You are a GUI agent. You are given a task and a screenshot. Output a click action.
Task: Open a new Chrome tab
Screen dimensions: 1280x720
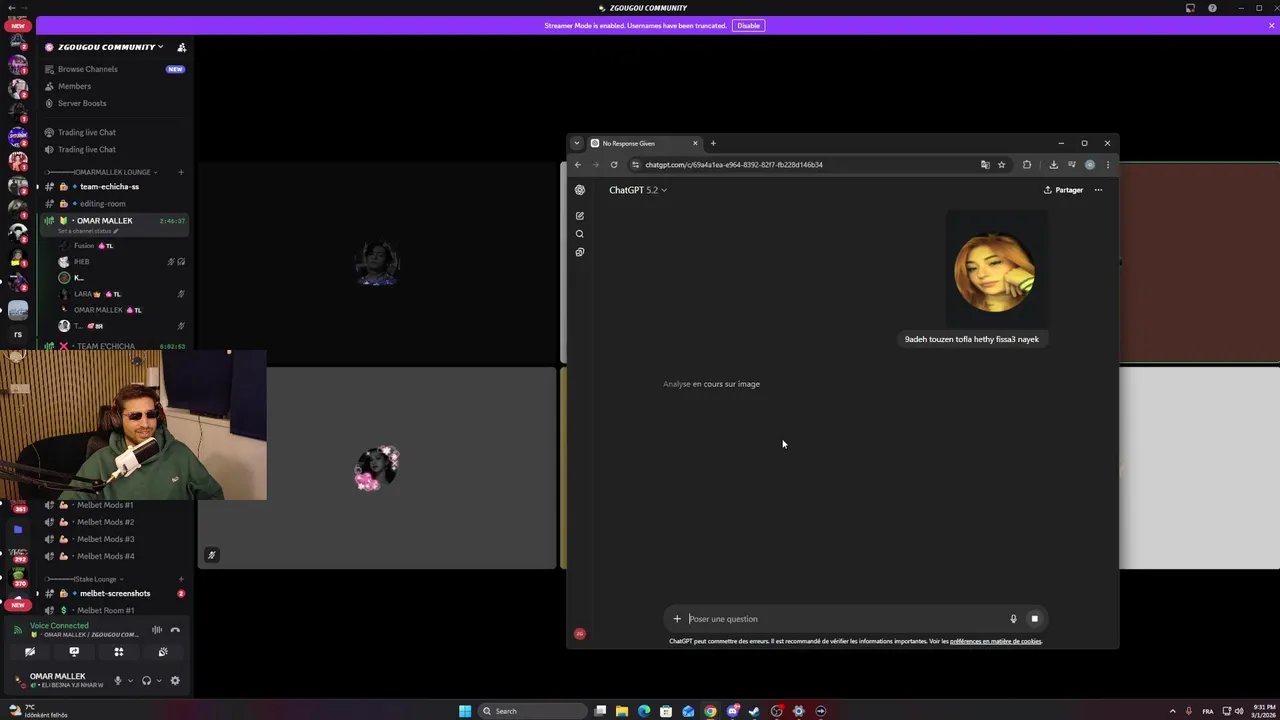pos(713,143)
